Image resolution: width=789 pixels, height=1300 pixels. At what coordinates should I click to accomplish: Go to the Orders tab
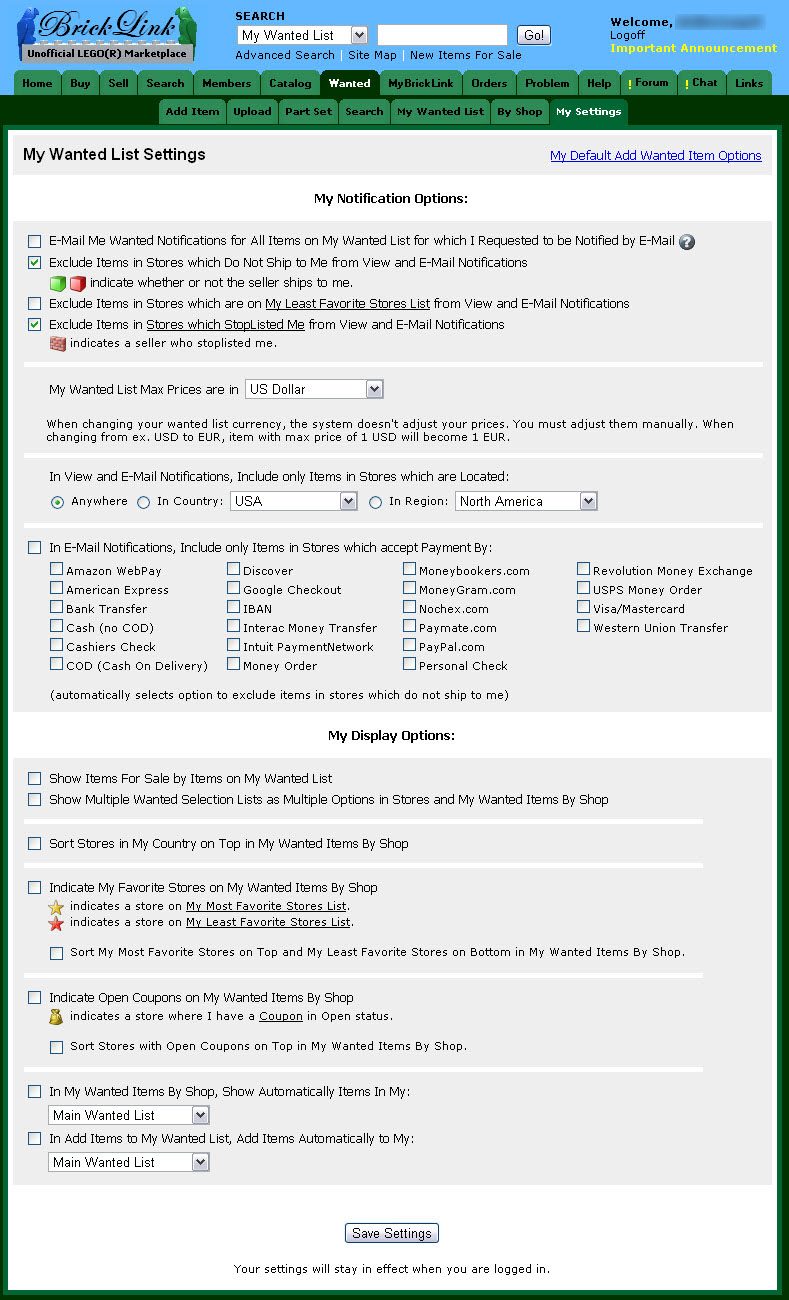490,83
